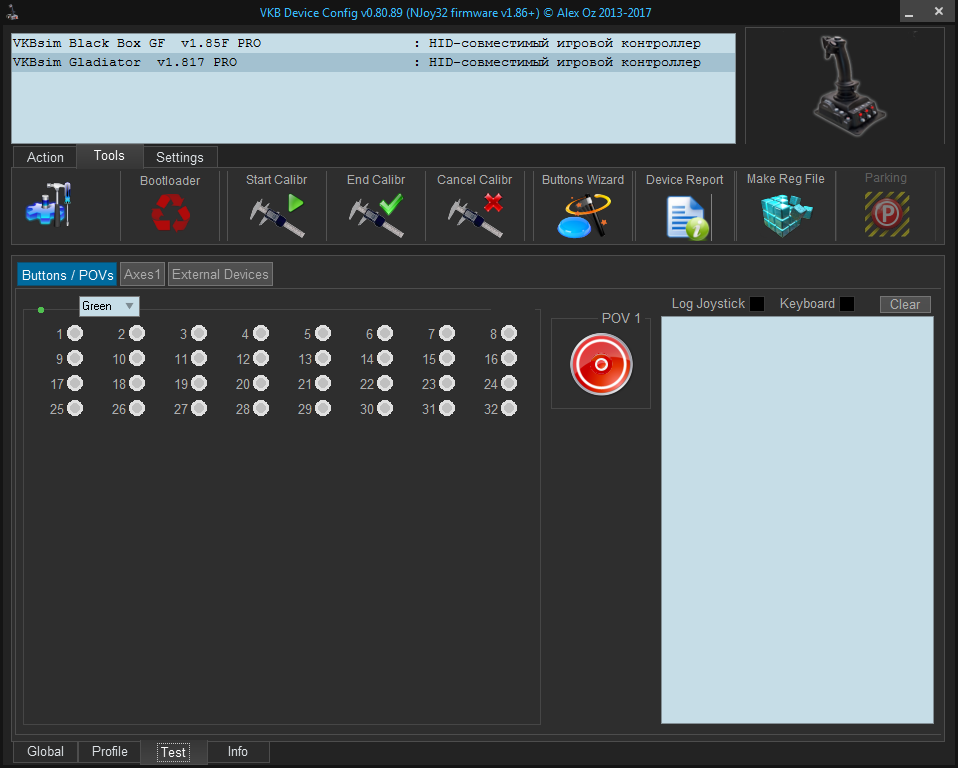
Task: Switch to the Action tab
Action: pos(45,157)
